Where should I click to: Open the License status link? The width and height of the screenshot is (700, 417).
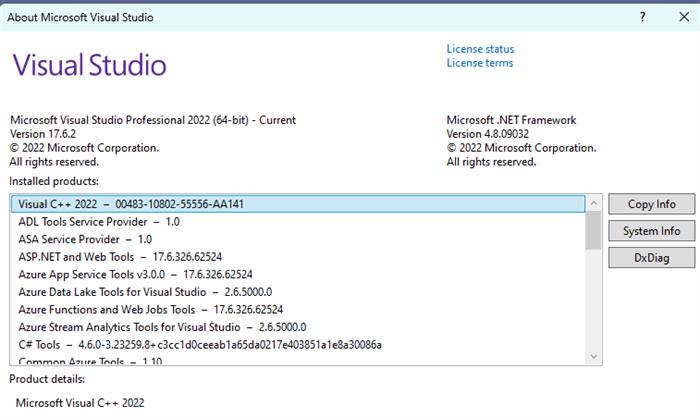(480, 49)
